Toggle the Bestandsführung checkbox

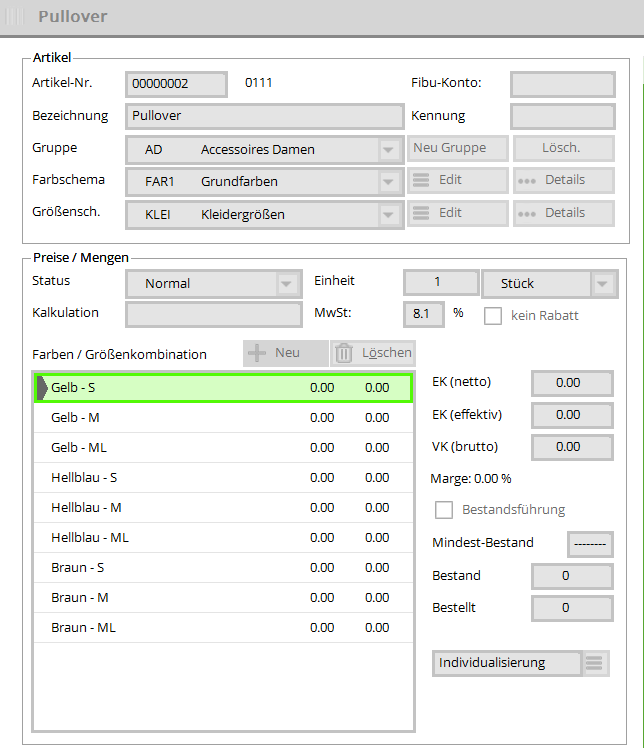tap(444, 510)
